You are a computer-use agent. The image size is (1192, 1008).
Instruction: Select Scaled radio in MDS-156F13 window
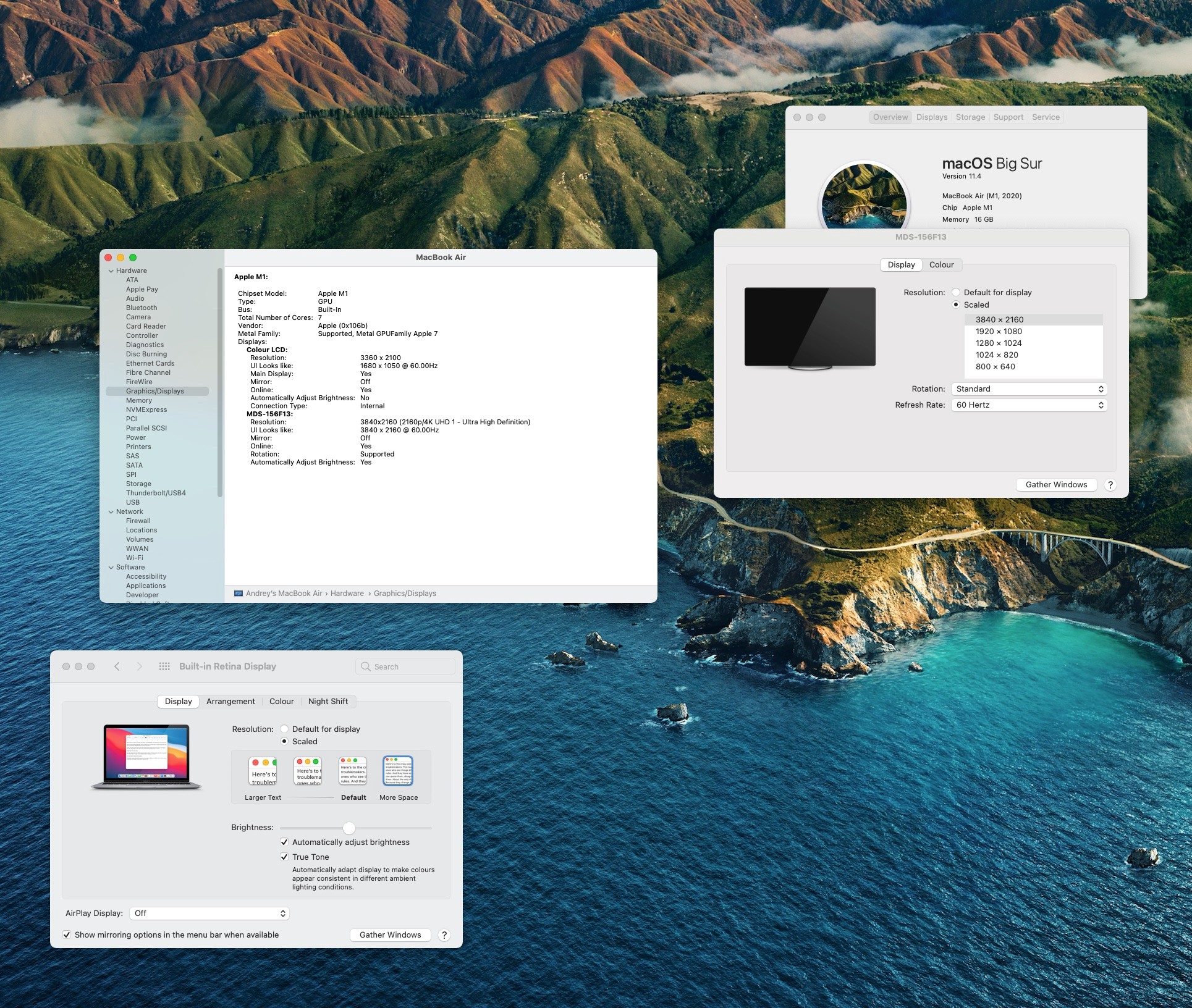(x=956, y=304)
